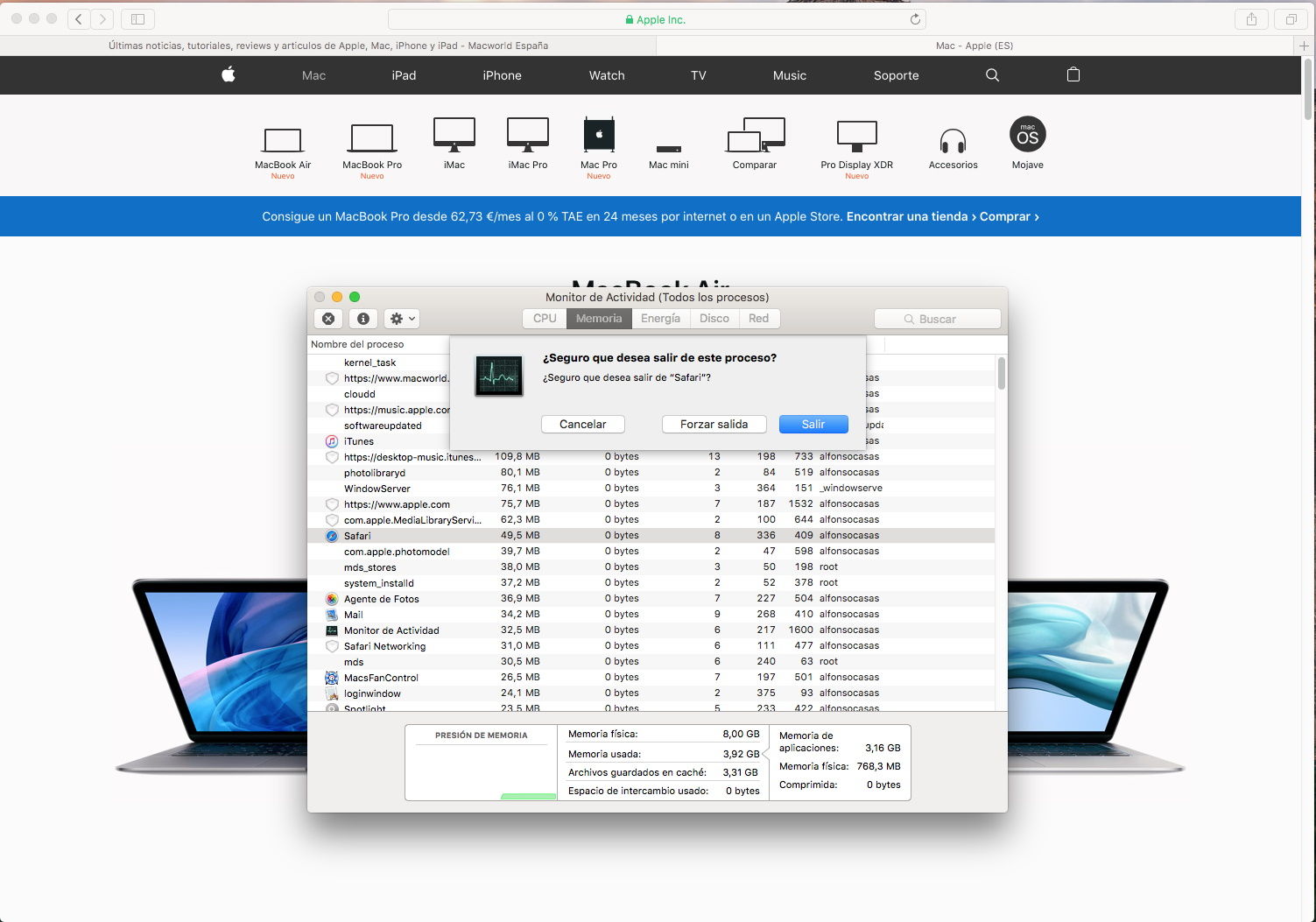The width and height of the screenshot is (1316, 922).
Task: Follow the Comprar link in blue banner
Action: coord(1009,216)
